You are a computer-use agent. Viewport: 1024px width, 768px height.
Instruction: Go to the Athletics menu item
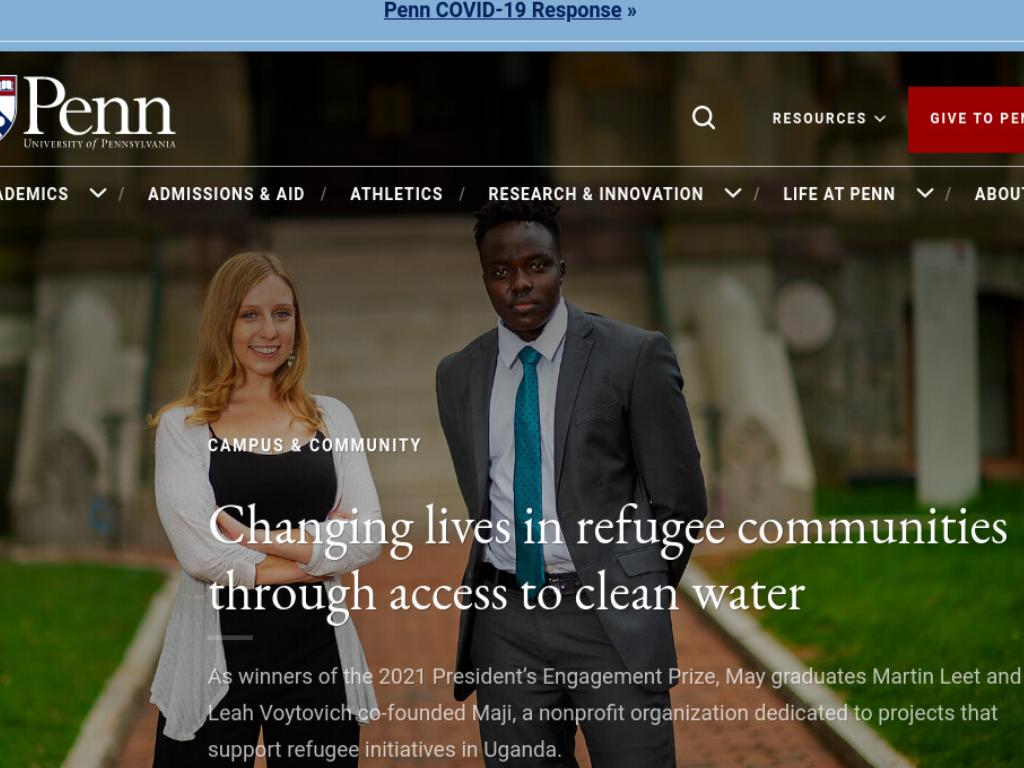pyautogui.click(x=396, y=194)
